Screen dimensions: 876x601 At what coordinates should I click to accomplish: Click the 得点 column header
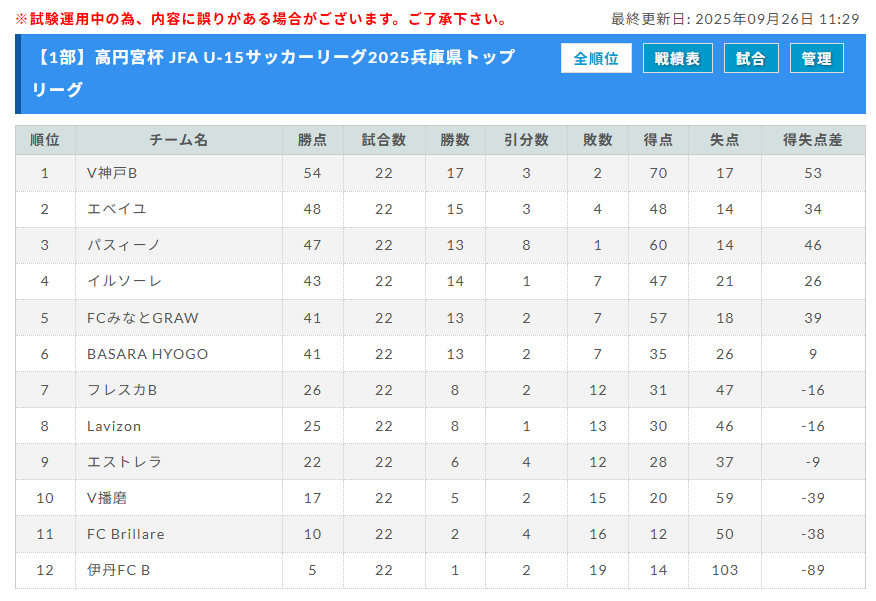coord(657,140)
